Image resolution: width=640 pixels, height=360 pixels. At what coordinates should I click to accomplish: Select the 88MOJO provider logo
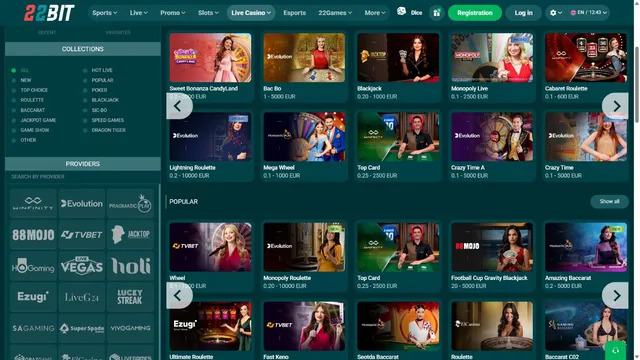[33, 235]
